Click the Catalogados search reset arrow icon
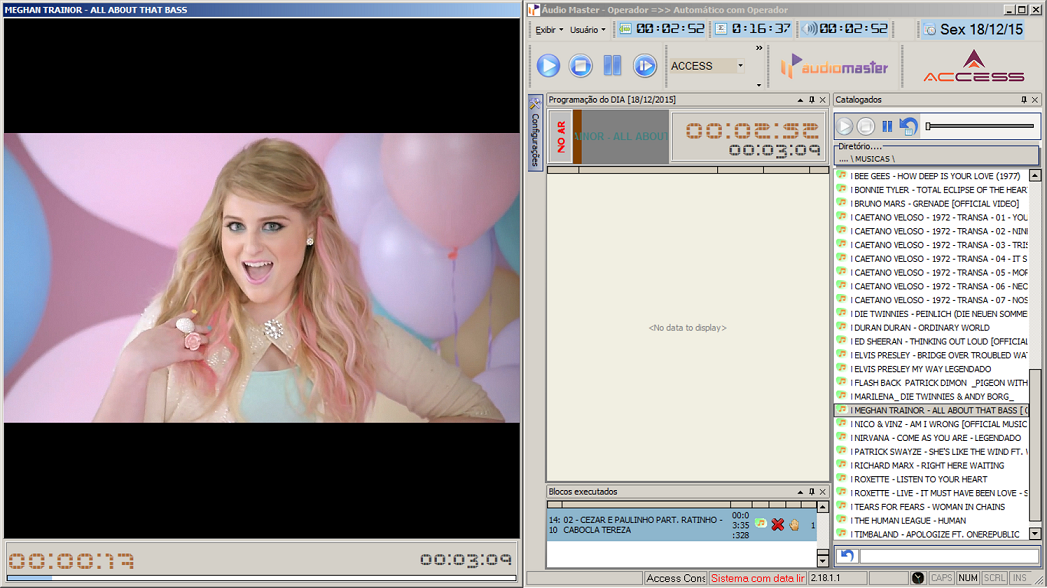This screenshot has height=588, width=1047. click(x=847, y=555)
